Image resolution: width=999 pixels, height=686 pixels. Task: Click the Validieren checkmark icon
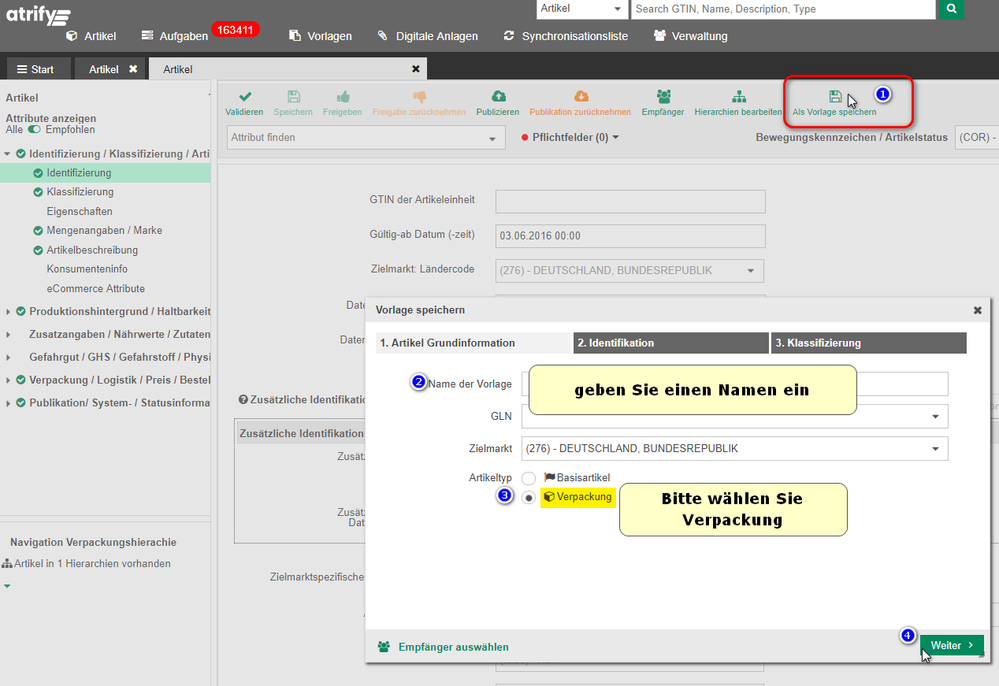[x=245, y=97]
